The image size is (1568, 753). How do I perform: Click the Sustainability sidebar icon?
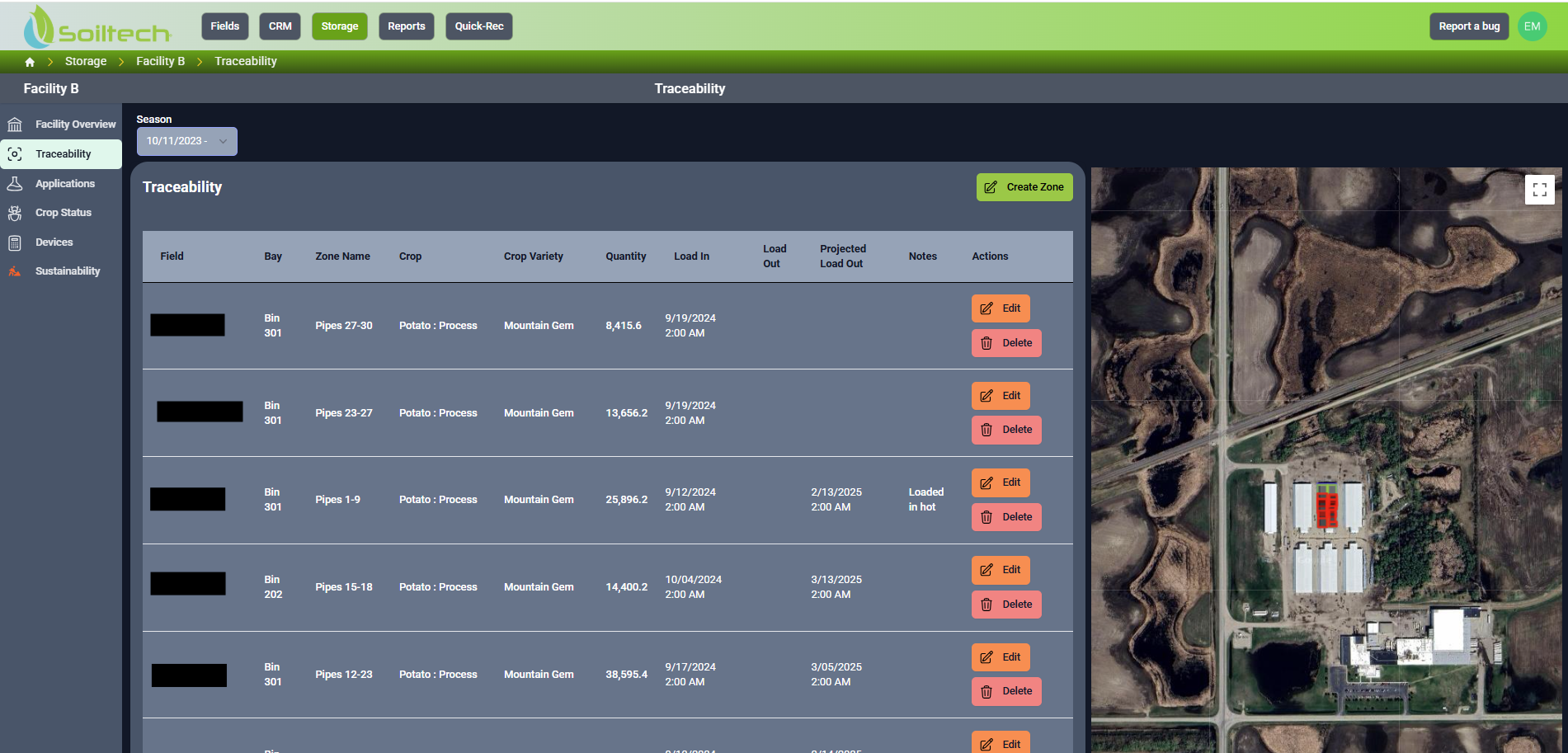tap(15, 271)
